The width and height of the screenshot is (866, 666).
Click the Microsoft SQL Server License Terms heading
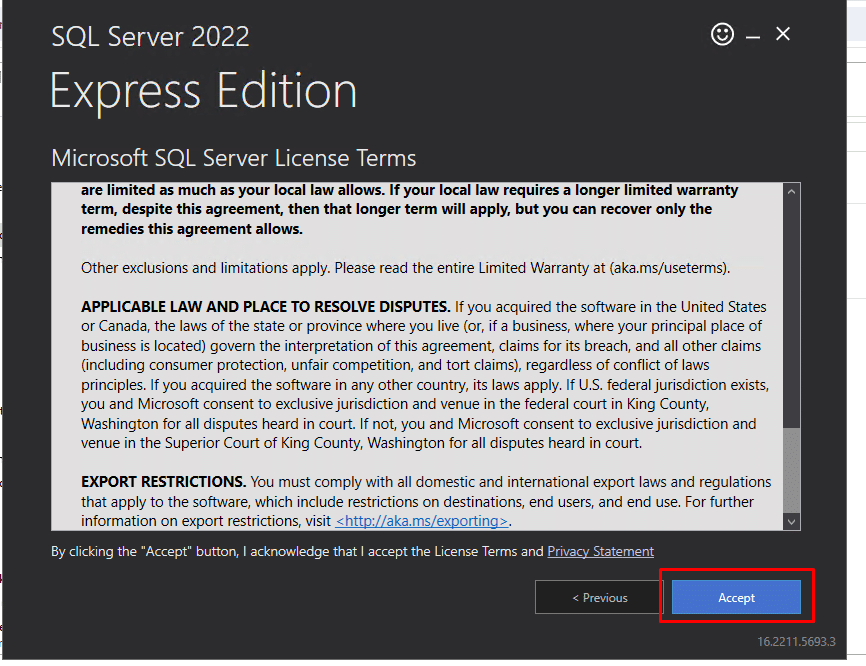point(234,158)
